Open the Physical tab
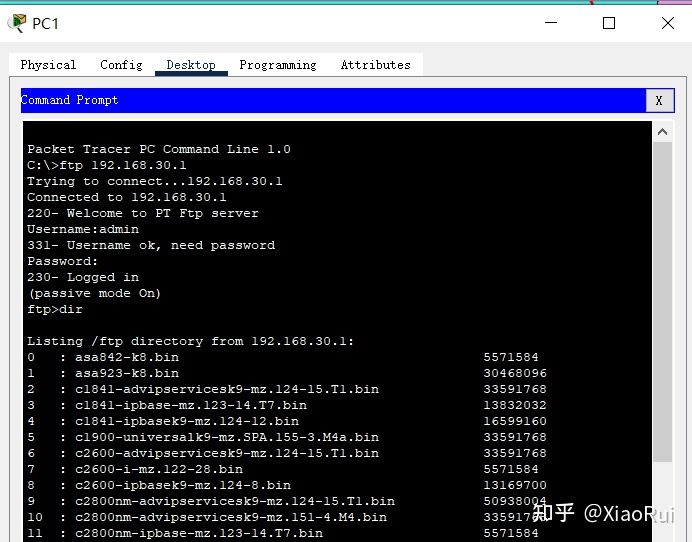This screenshot has width=692, height=542. click(48, 65)
